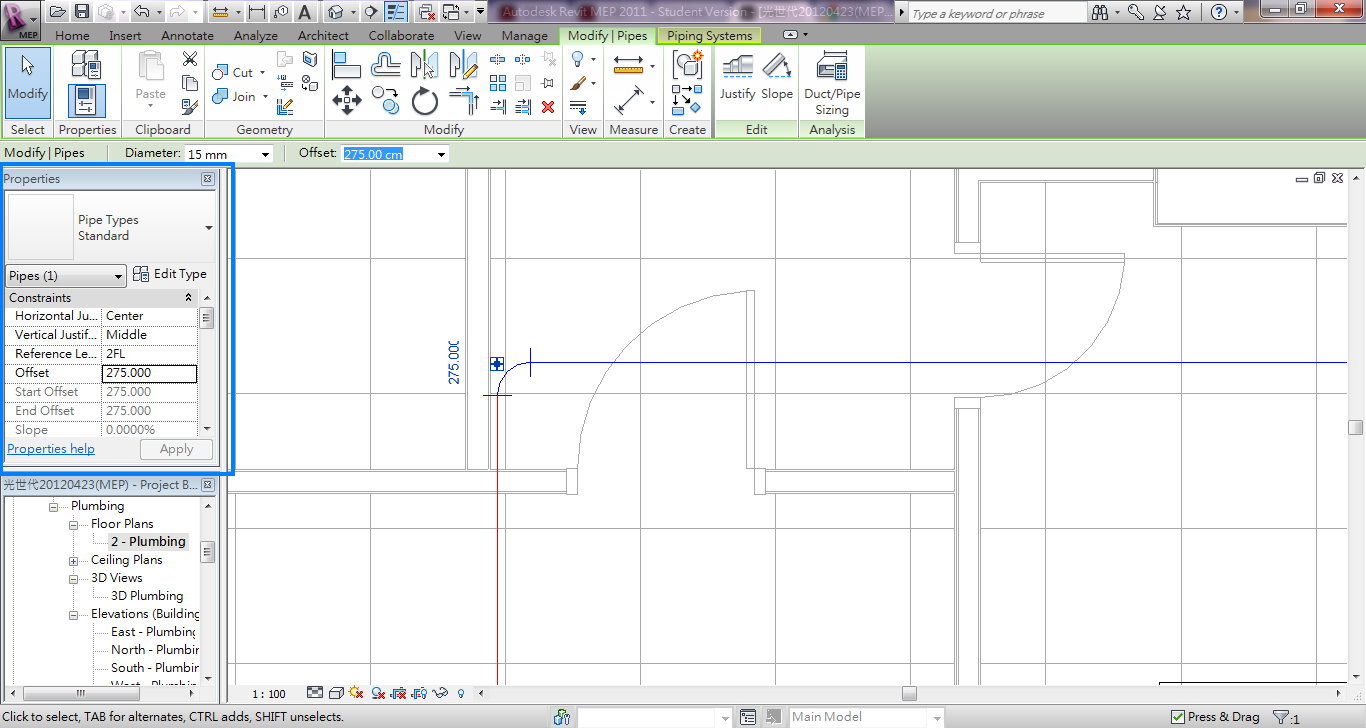Open the Annotate ribbon tab
This screenshot has height=728, width=1366.
pyautogui.click(x=187, y=35)
